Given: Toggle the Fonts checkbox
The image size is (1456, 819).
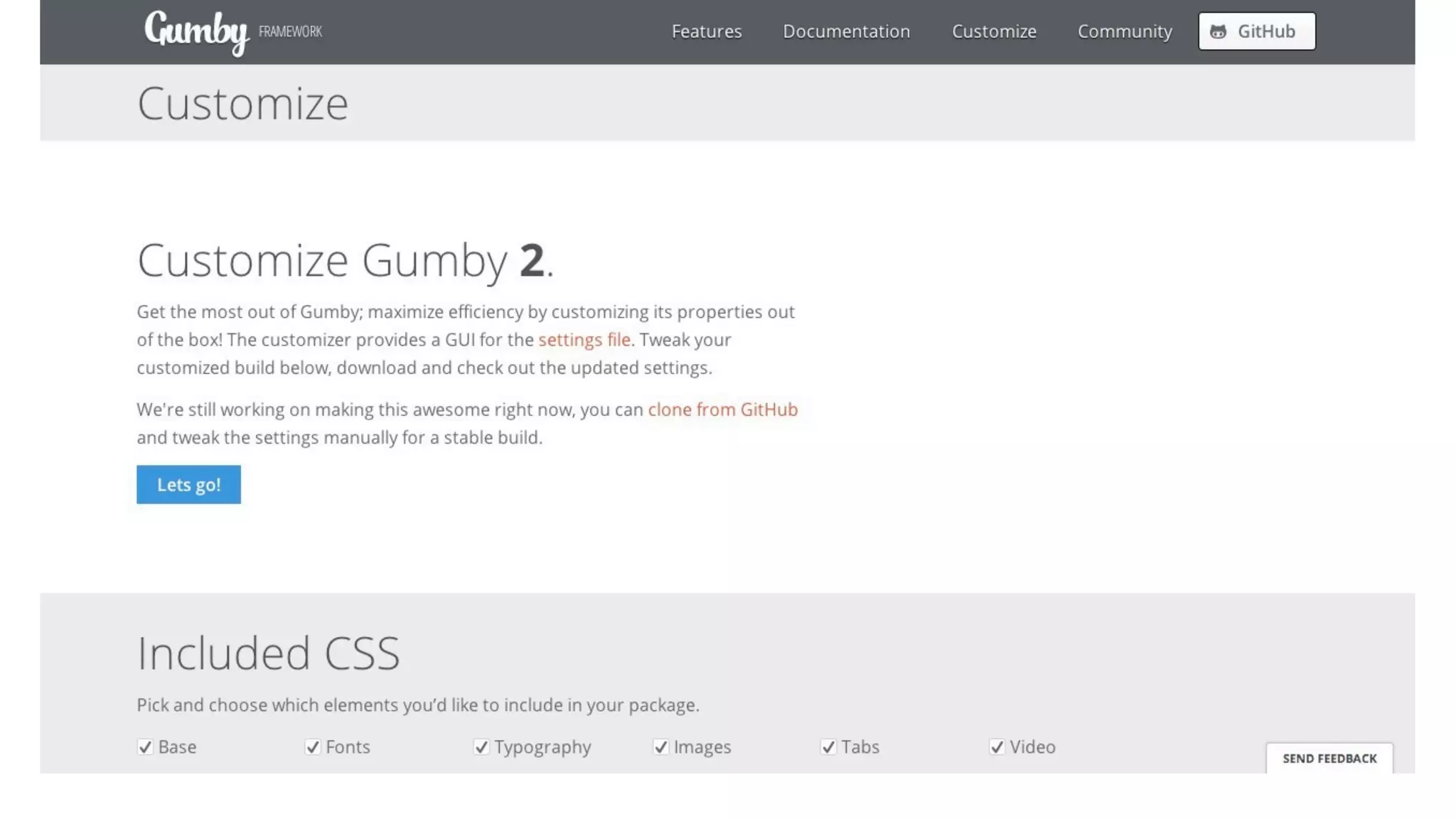Looking at the screenshot, I should [313, 746].
